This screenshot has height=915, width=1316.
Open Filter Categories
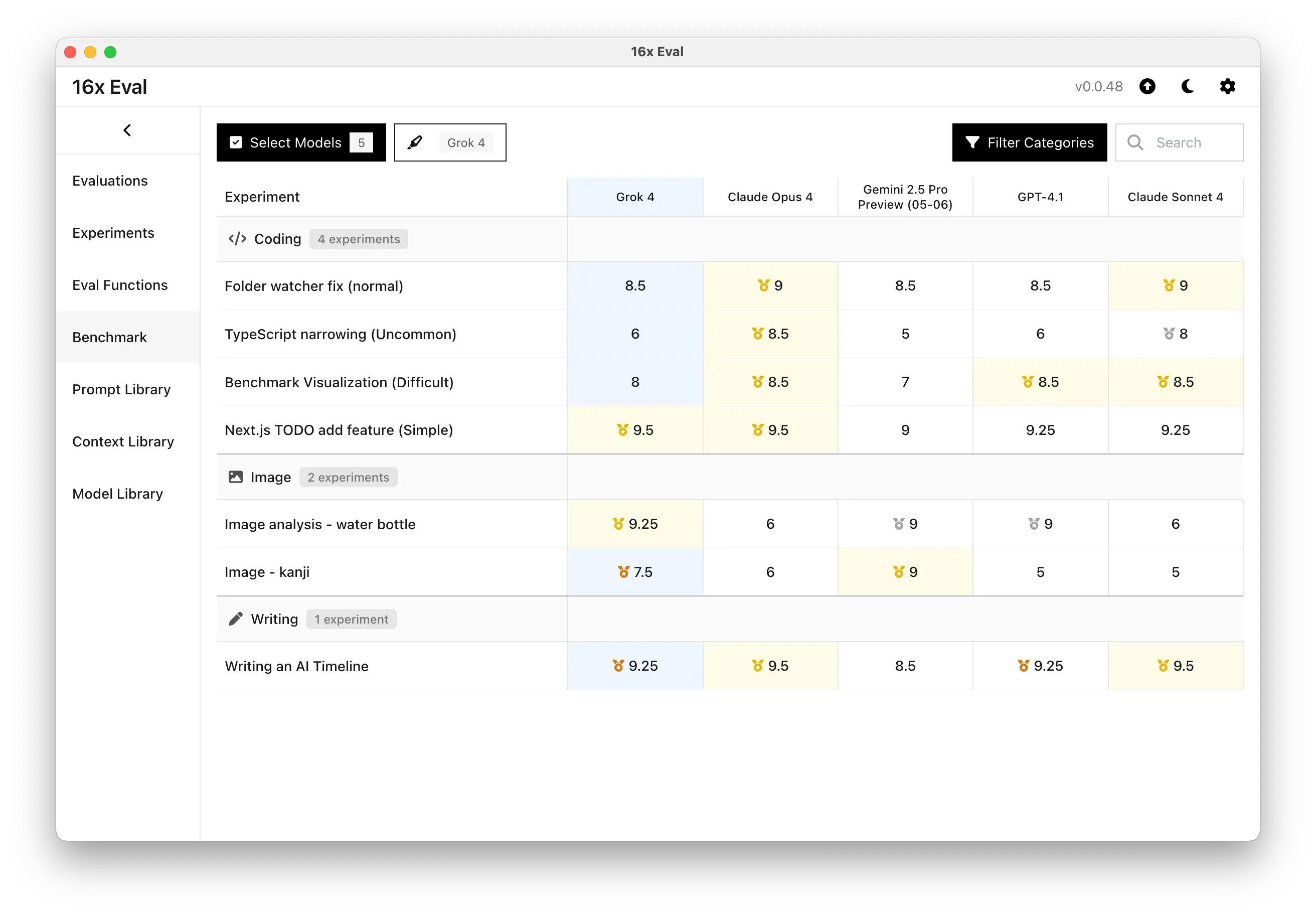pos(1030,142)
